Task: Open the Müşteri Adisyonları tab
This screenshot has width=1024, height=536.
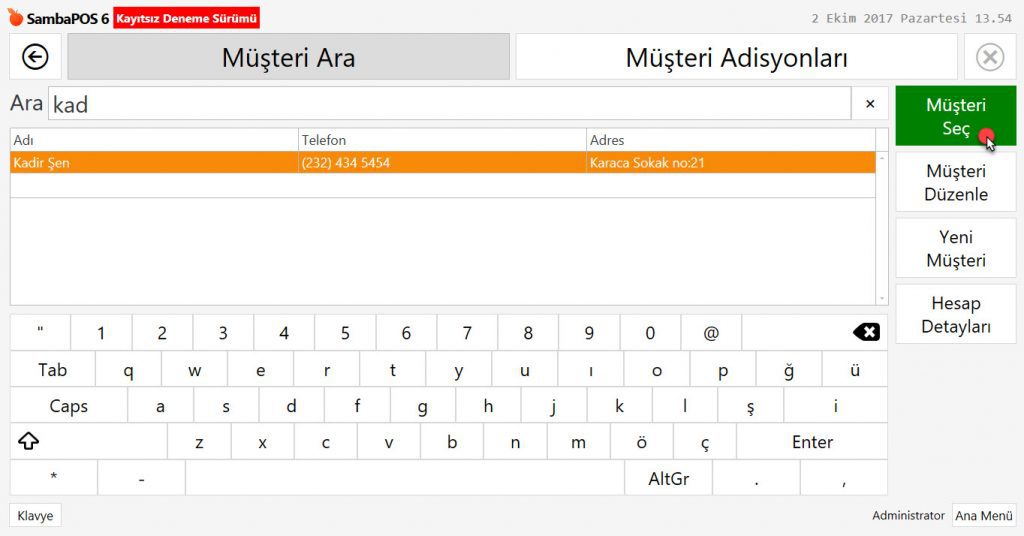Action: tap(736, 57)
